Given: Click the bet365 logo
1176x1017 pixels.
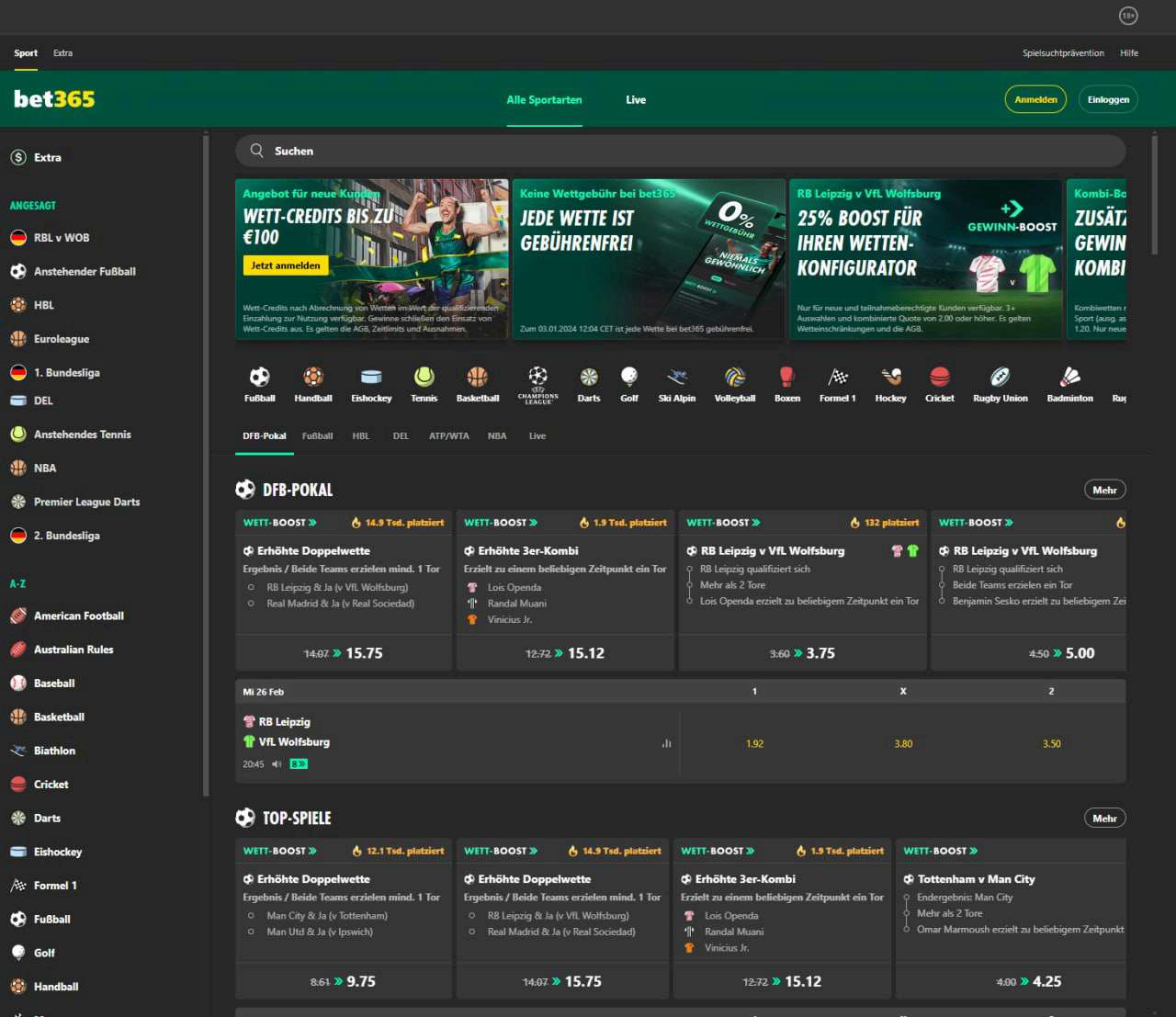Looking at the screenshot, I should pos(54,99).
